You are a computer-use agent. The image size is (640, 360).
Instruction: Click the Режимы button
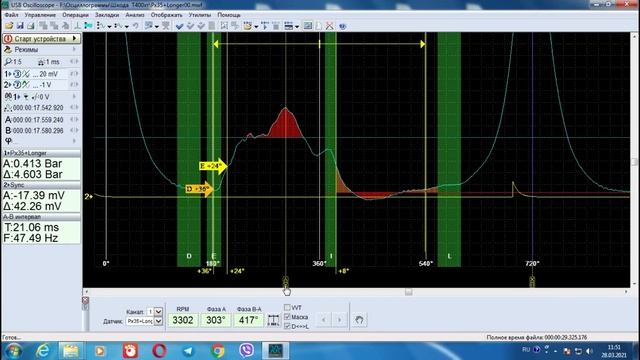[41, 49]
